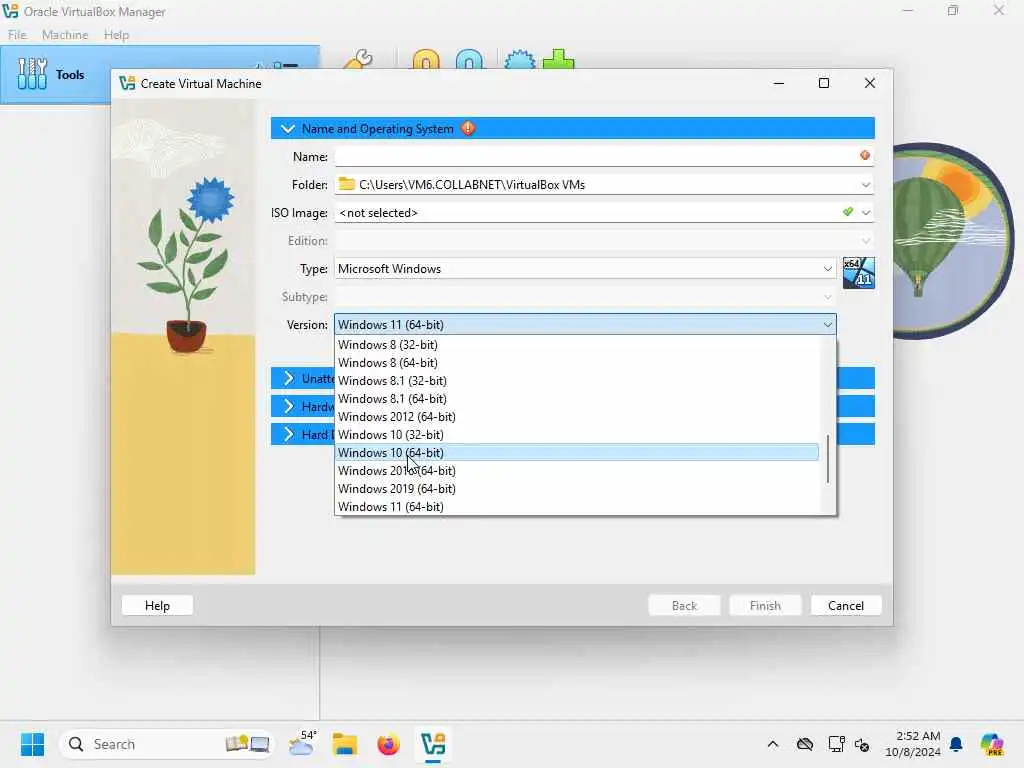The width and height of the screenshot is (1024, 768).
Task: Click the Add green plus toolbar icon
Action: click(558, 60)
